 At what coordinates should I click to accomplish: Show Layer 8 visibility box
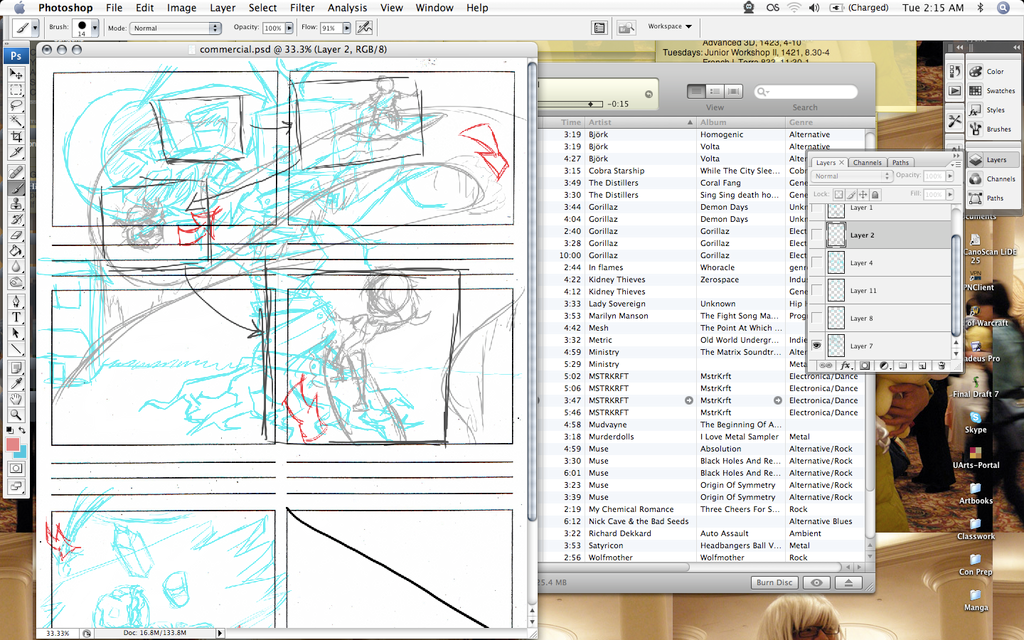tap(816, 318)
